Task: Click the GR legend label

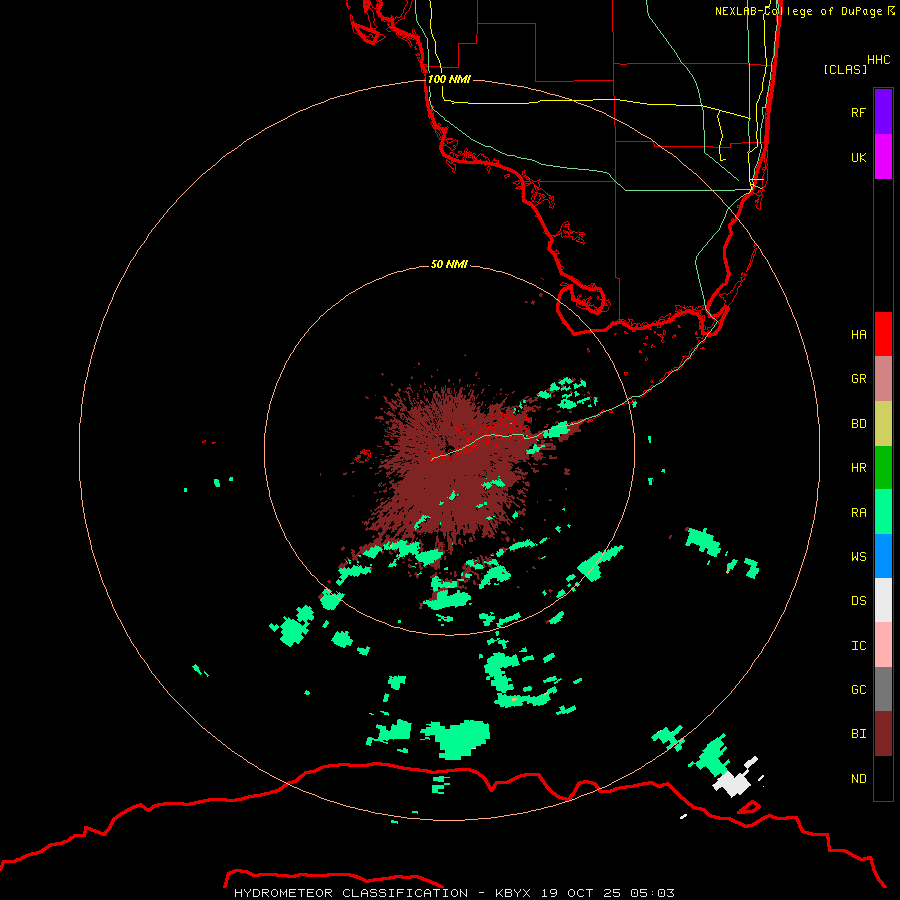Action: coord(859,379)
